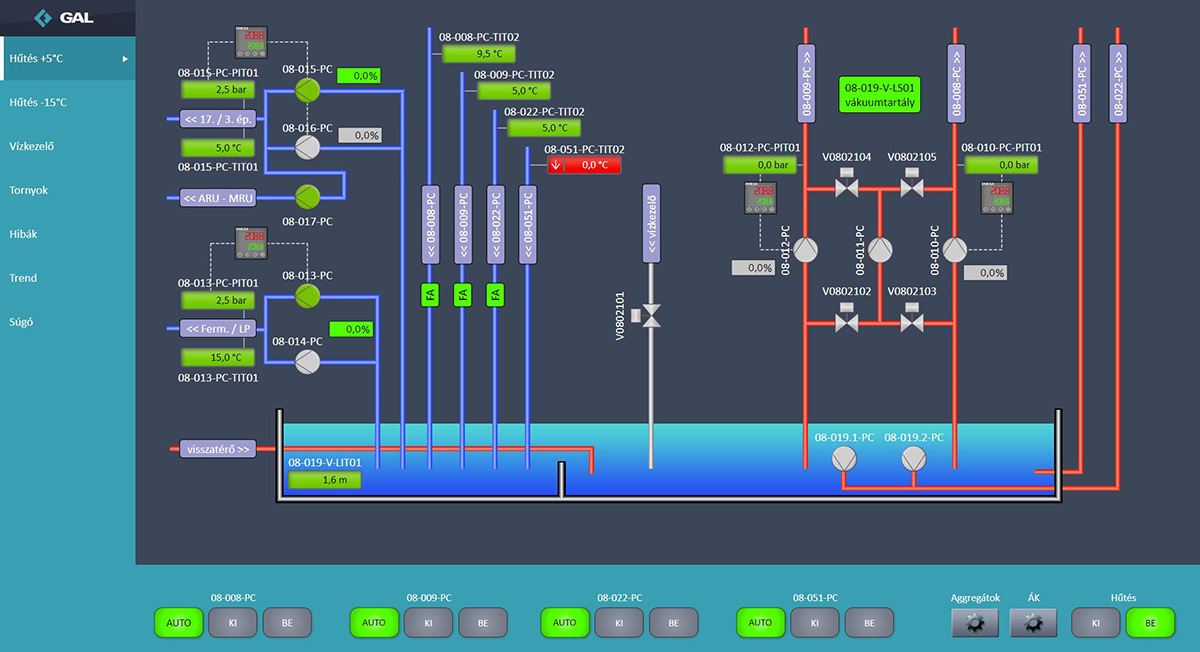This screenshot has width=1200, height=652.
Task: Open the << 17. / 3. ép. navigation box
Action: [x=218, y=120]
